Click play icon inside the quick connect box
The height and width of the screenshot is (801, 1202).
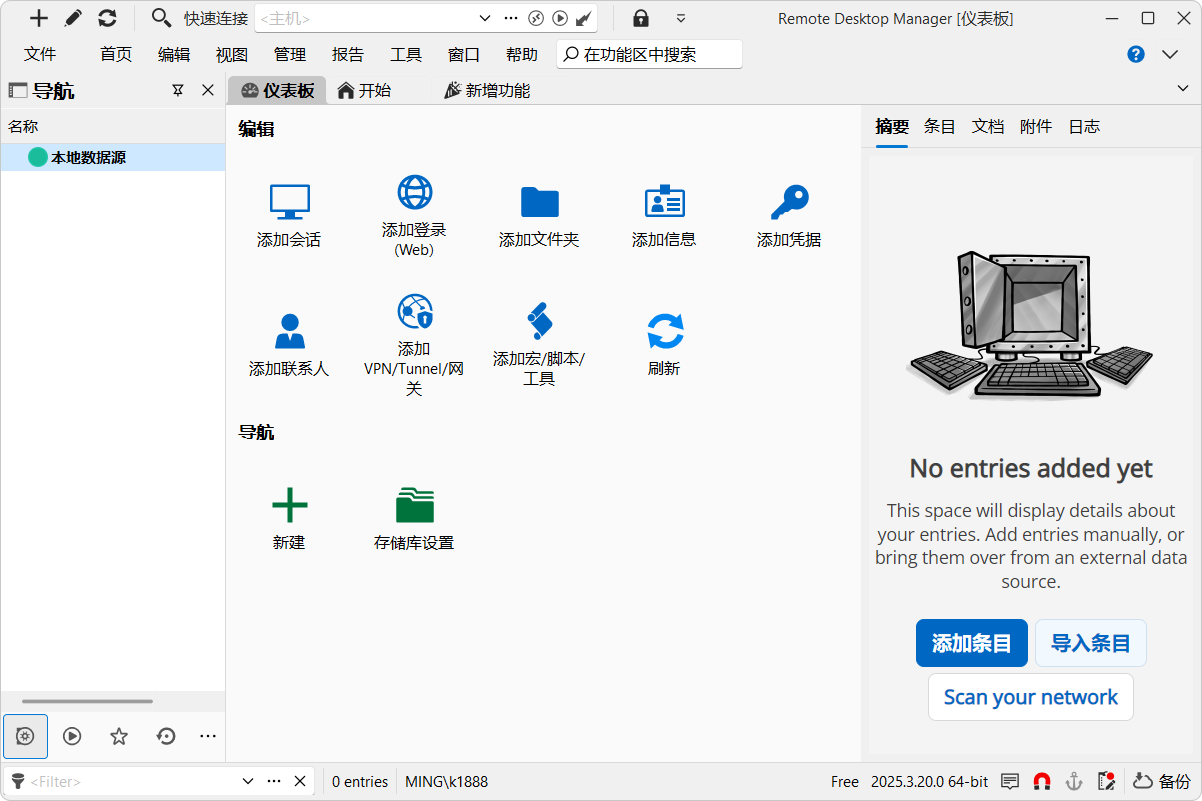[x=561, y=18]
